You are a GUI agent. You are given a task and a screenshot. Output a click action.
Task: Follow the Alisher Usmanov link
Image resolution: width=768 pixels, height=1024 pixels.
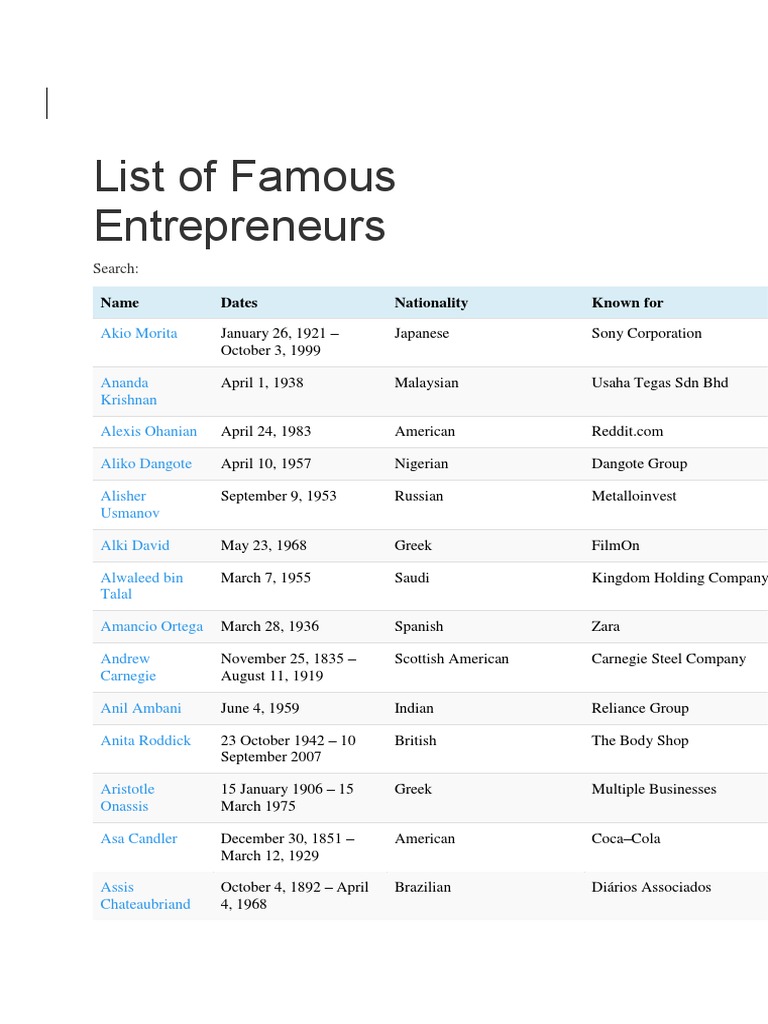pyautogui.click(x=129, y=504)
